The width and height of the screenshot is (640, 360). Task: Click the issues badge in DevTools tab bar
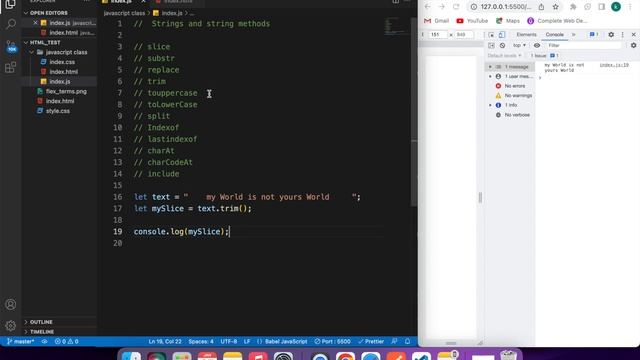pos(594,35)
